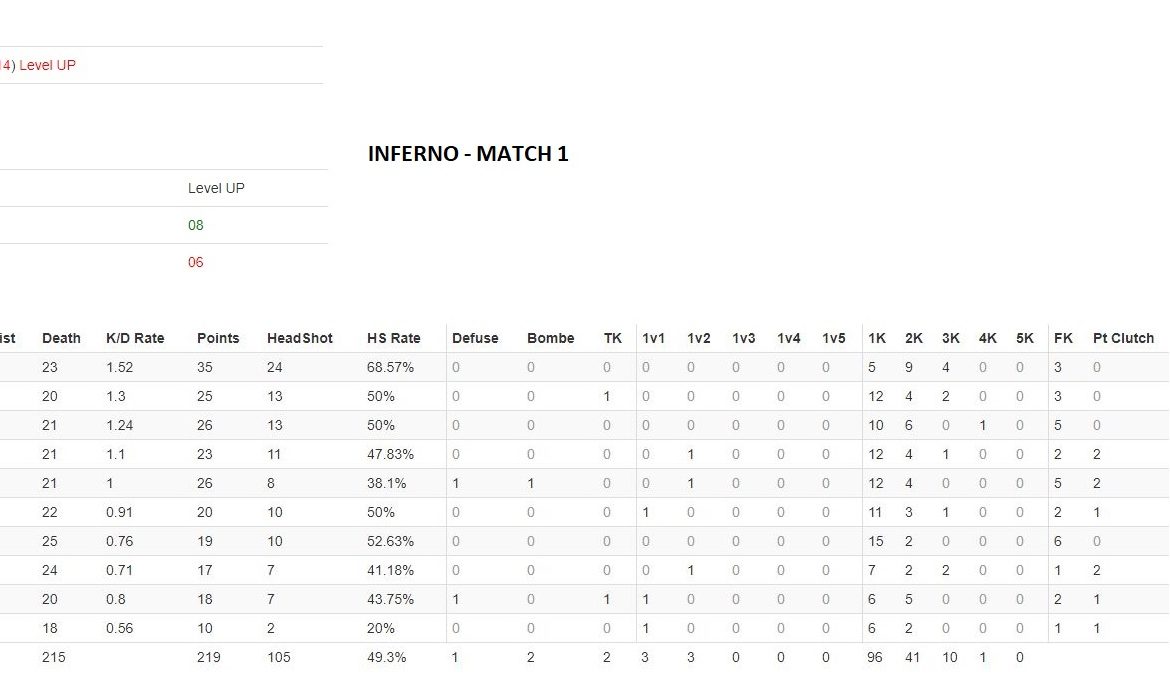Click the HS Rate column header
Image resolution: width=1170 pixels, height=689 pixels.
click(x=394, y=338)
